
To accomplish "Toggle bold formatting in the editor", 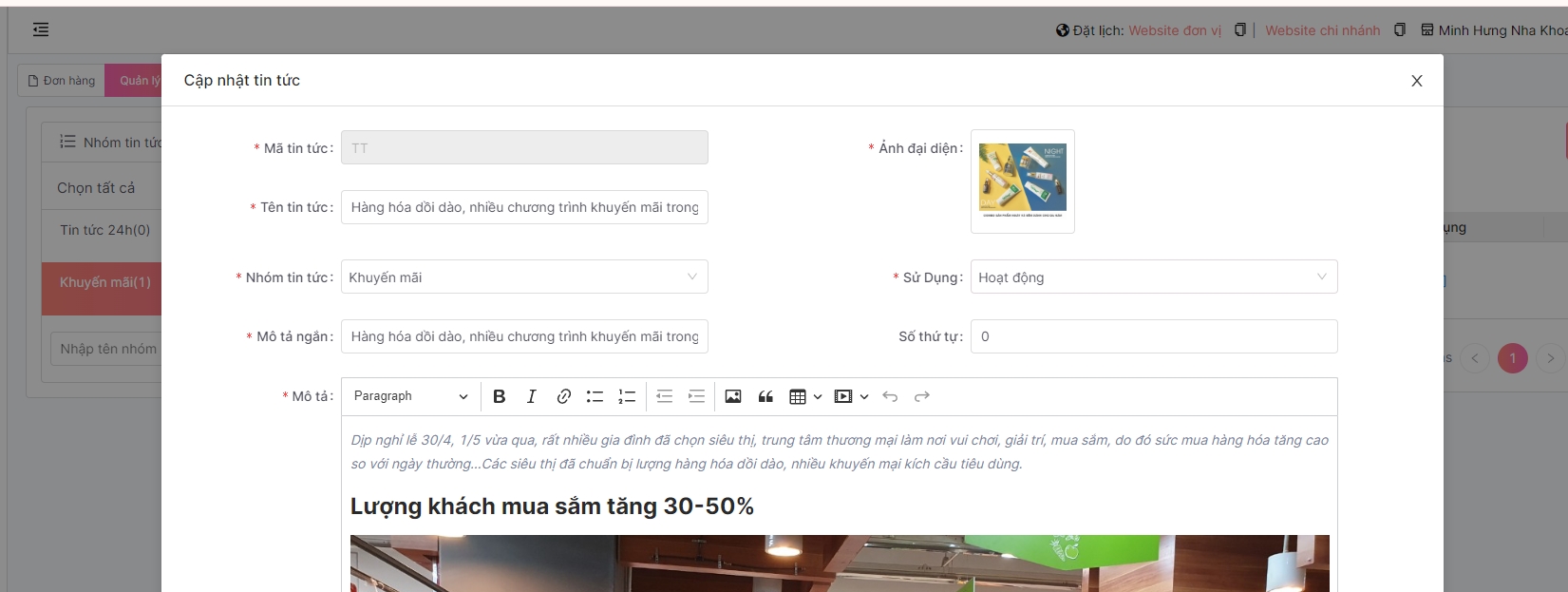I will [499, 396].
